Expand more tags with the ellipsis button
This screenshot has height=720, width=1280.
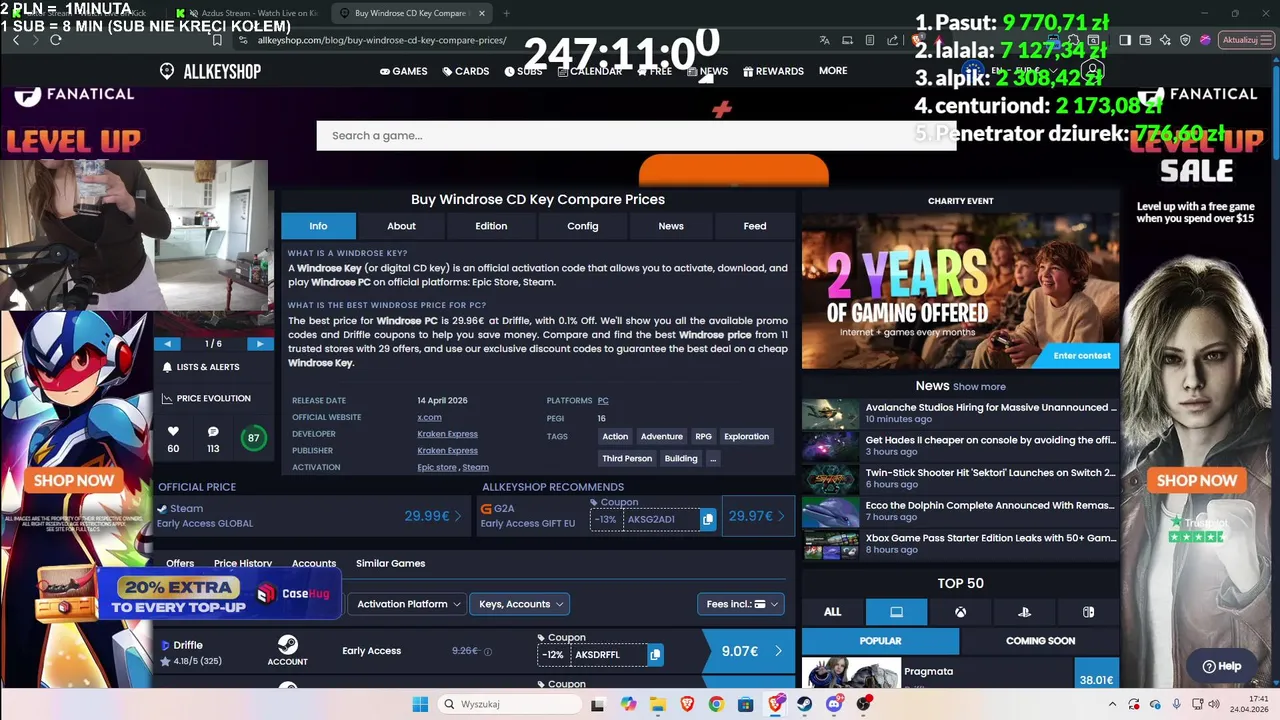click(x=712, y=458)
